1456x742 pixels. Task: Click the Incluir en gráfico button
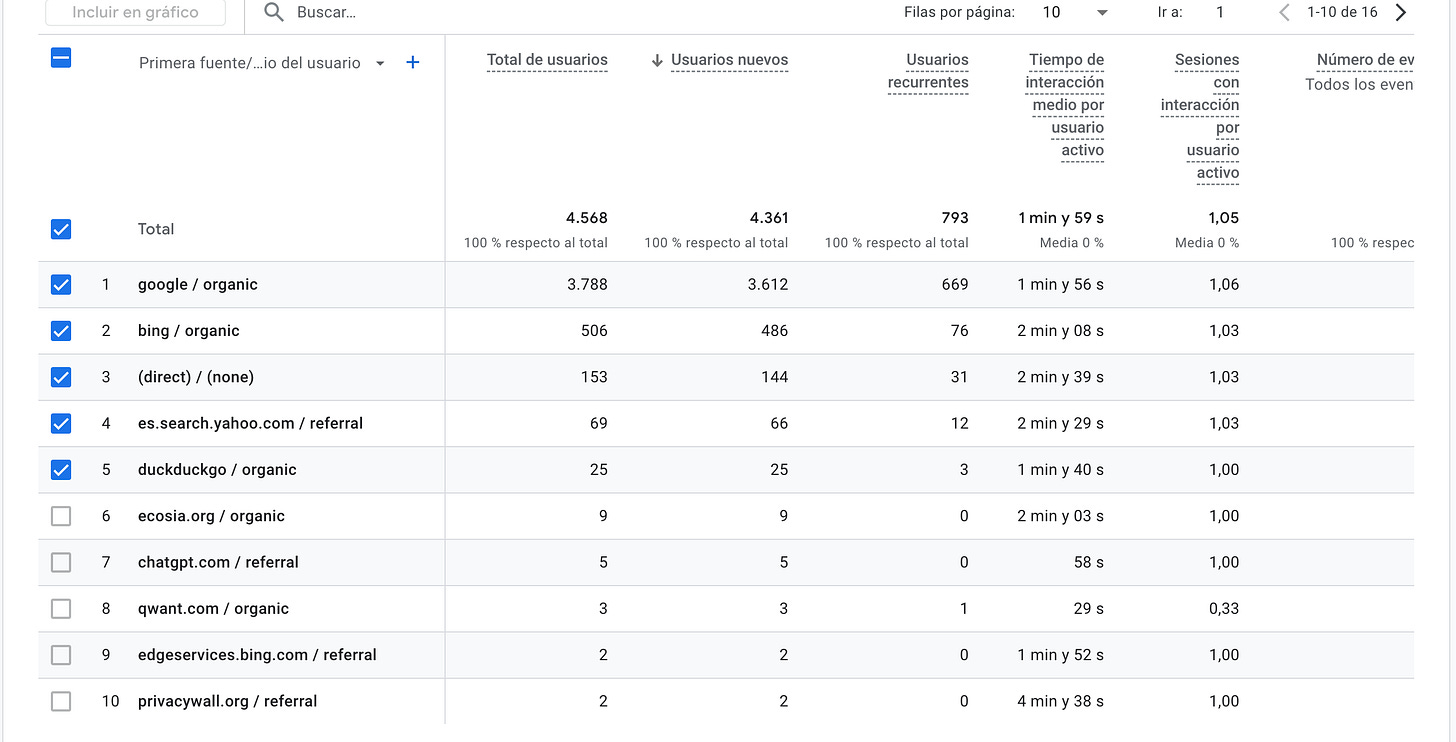[x=135, y=12]
